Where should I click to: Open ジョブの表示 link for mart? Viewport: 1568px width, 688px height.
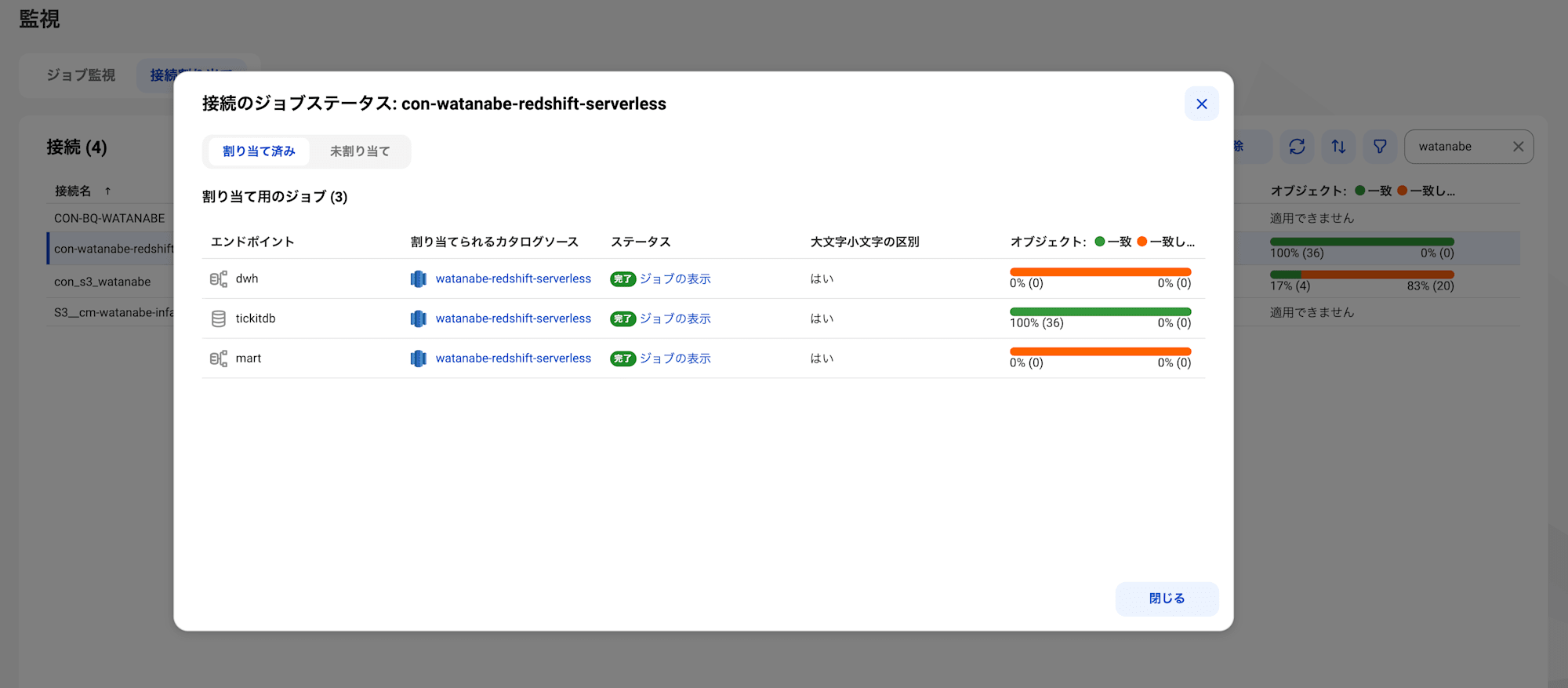pos(675,359)
